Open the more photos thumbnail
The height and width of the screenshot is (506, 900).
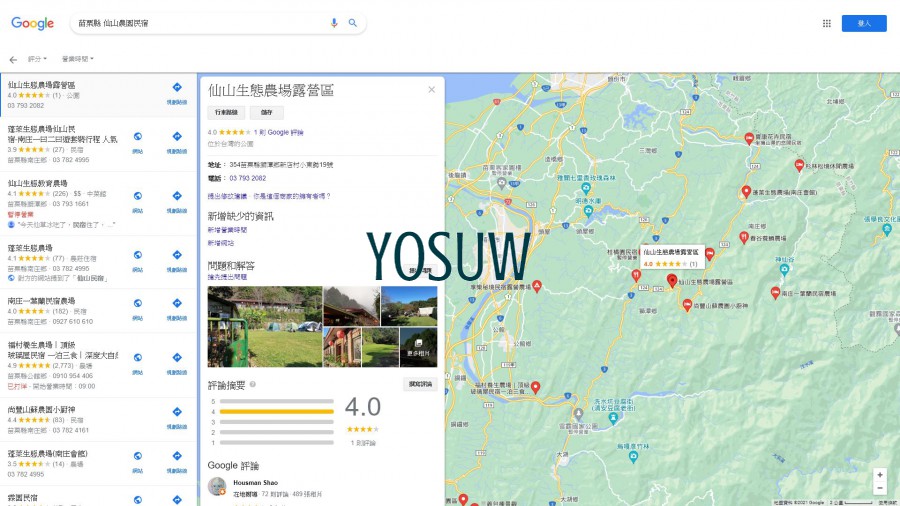[418, 347]
